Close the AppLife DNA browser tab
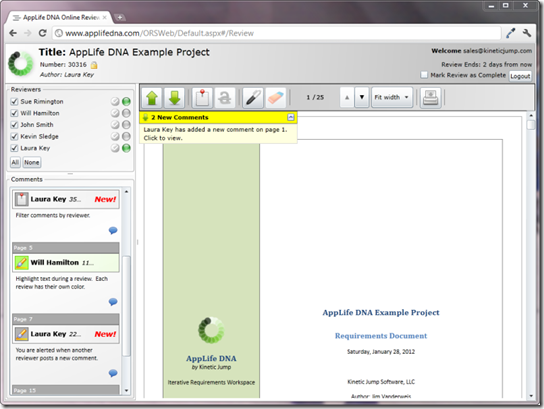The width and height of the screenshot is (544, 409). click(104, 17)
